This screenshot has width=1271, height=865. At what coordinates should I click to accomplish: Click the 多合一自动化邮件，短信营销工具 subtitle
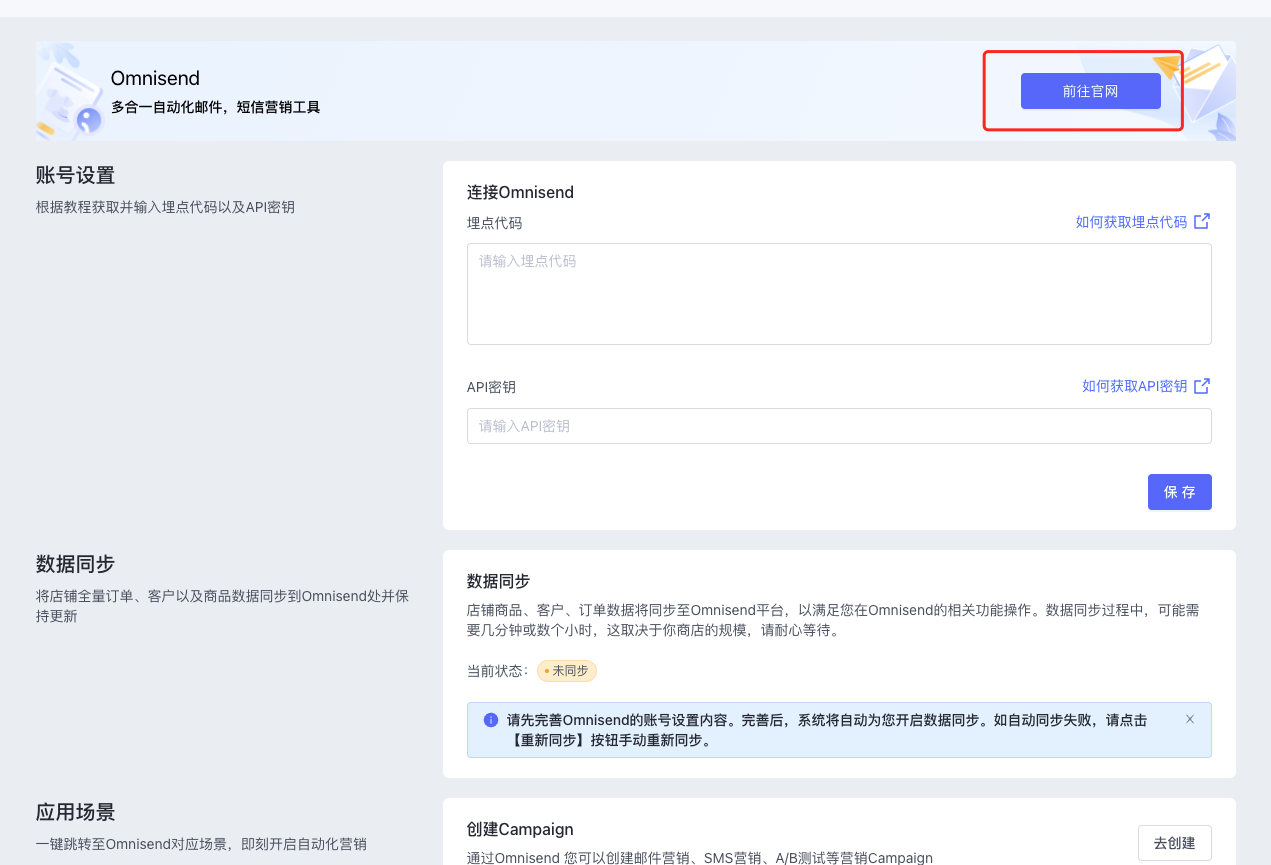[215, 107]
